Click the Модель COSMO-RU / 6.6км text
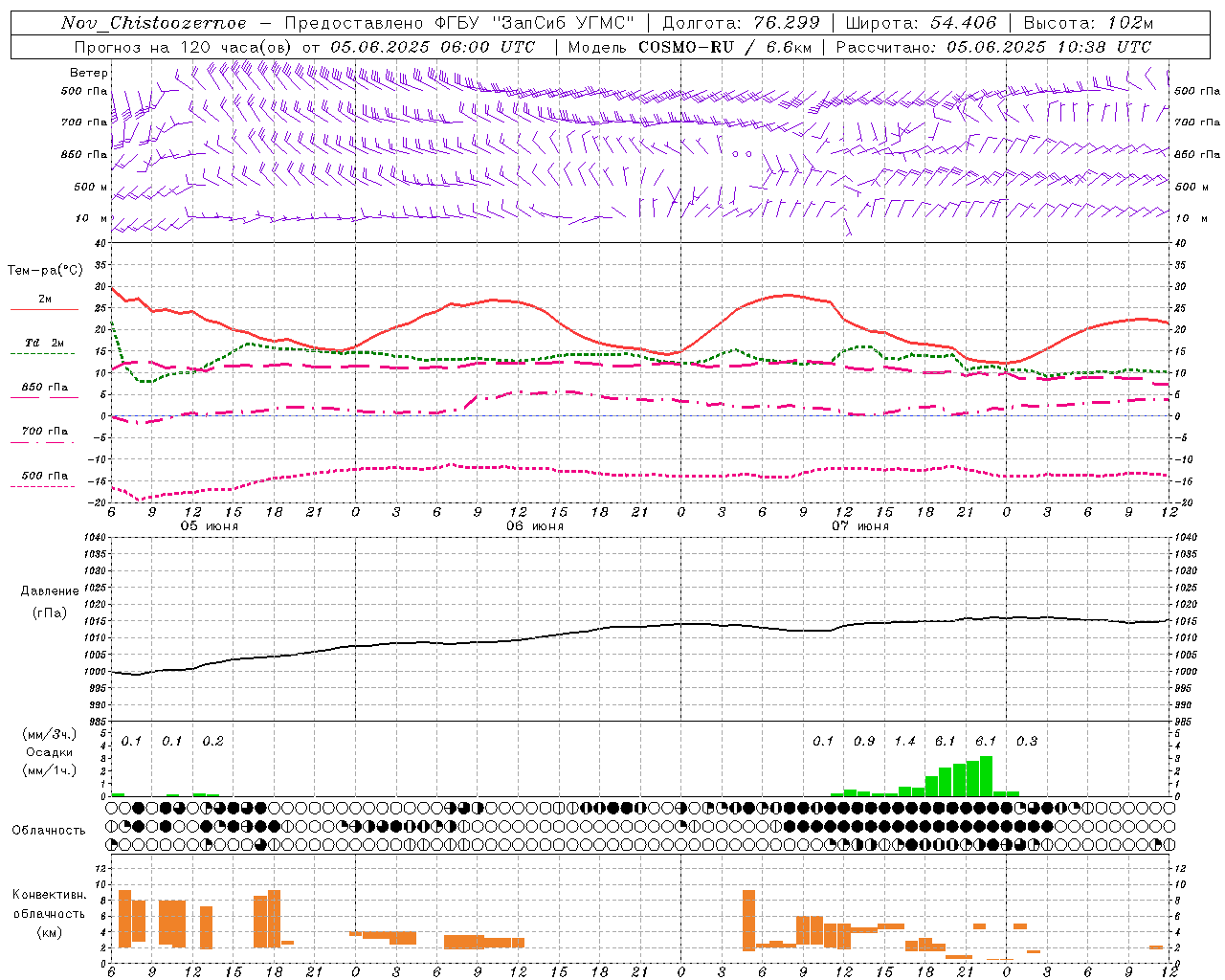1225x980 pixels. 689,47
